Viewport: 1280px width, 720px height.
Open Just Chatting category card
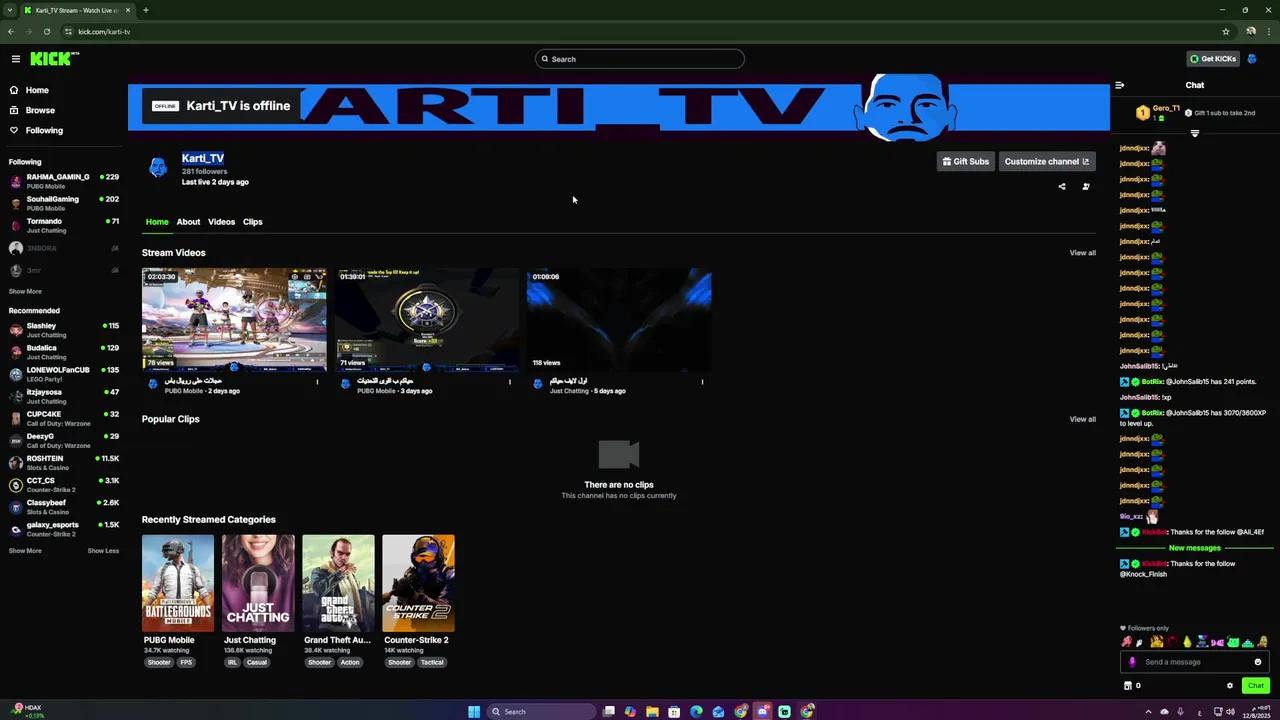click(x=258, y=583)
